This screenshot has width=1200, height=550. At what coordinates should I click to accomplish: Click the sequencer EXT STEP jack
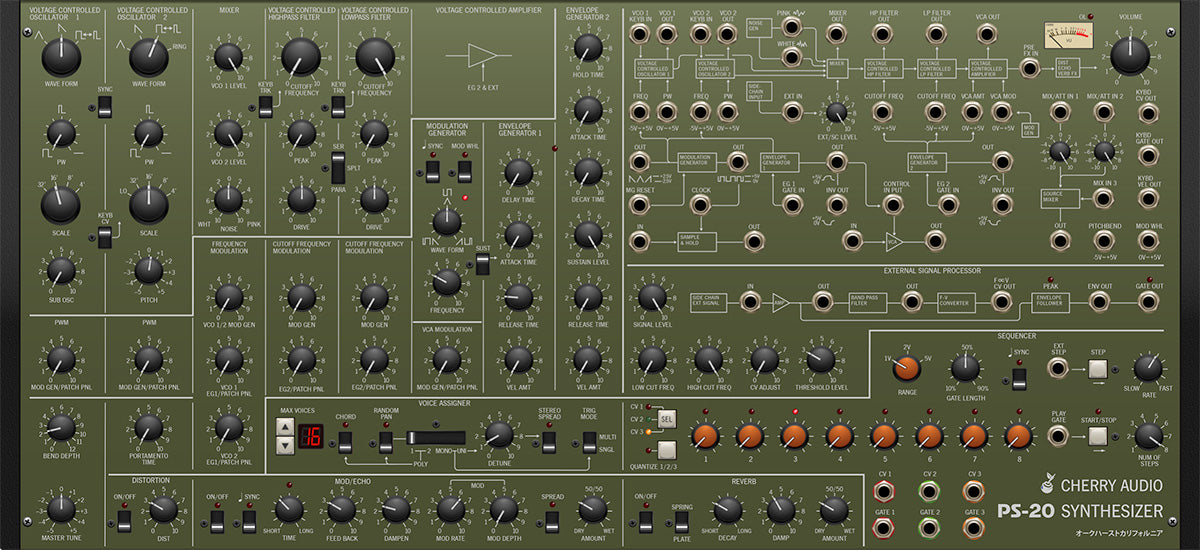tap(1057, 369)
